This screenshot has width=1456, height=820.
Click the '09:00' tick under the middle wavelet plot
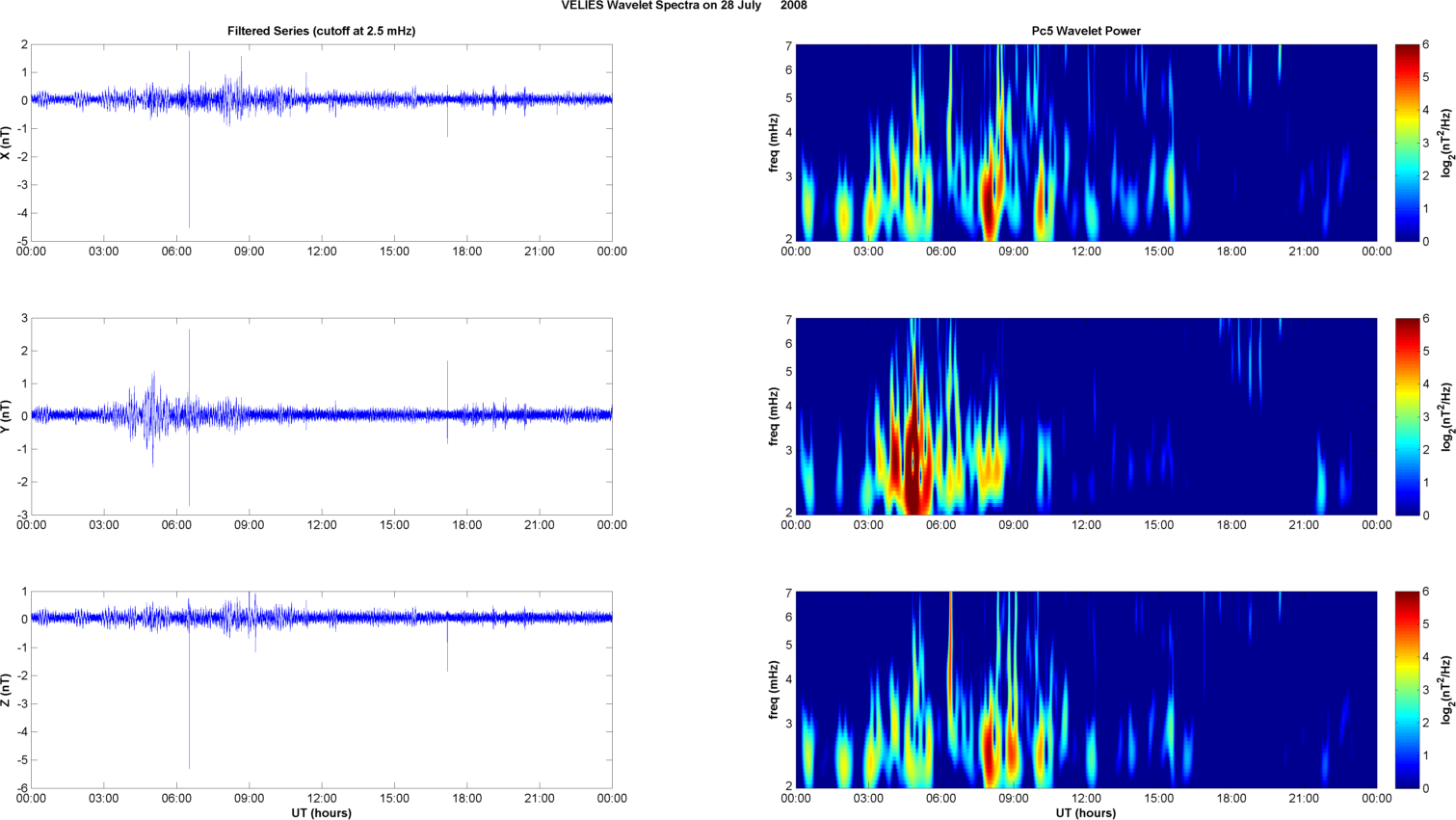pos(1014,525)
